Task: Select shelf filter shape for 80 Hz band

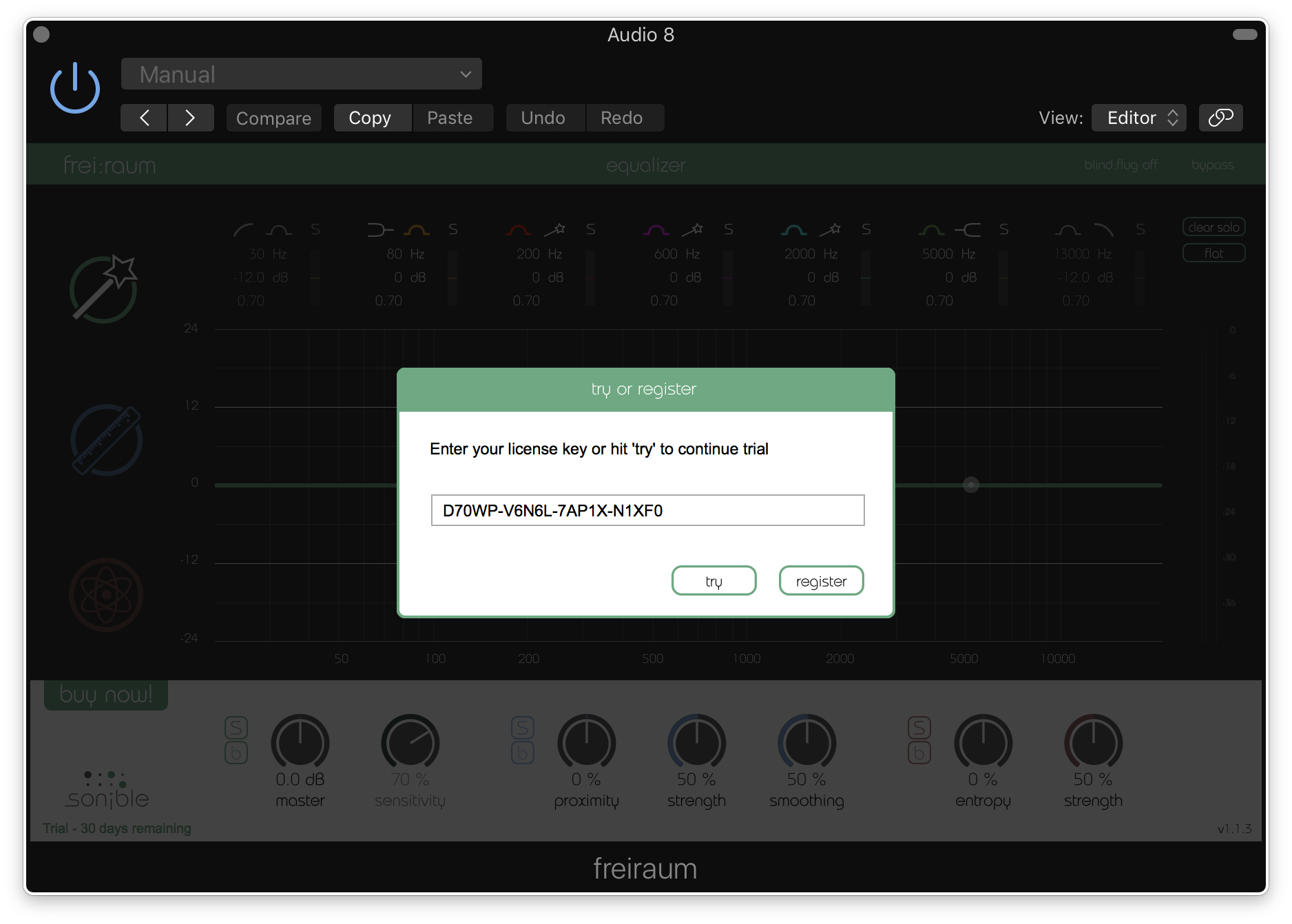Action: tap(380, 229)
